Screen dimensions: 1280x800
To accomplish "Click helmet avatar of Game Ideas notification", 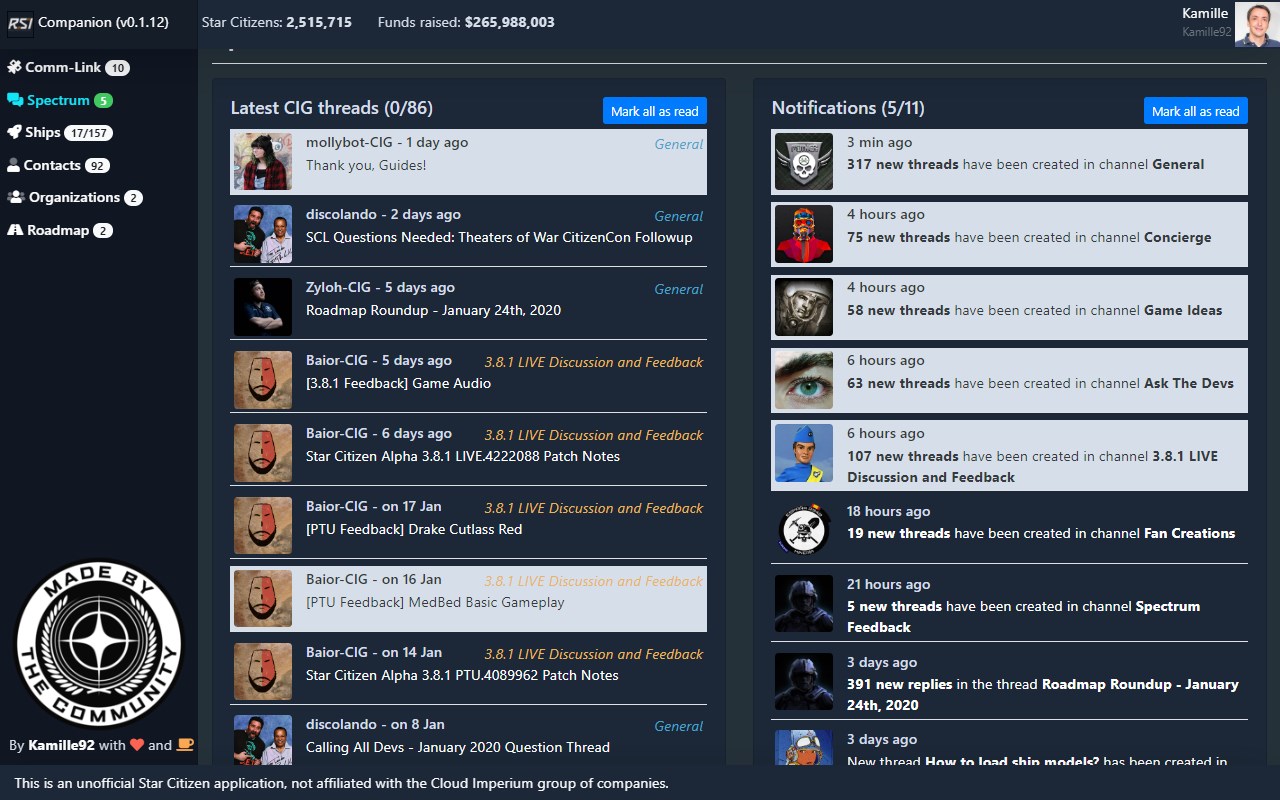I will [804, 307].
